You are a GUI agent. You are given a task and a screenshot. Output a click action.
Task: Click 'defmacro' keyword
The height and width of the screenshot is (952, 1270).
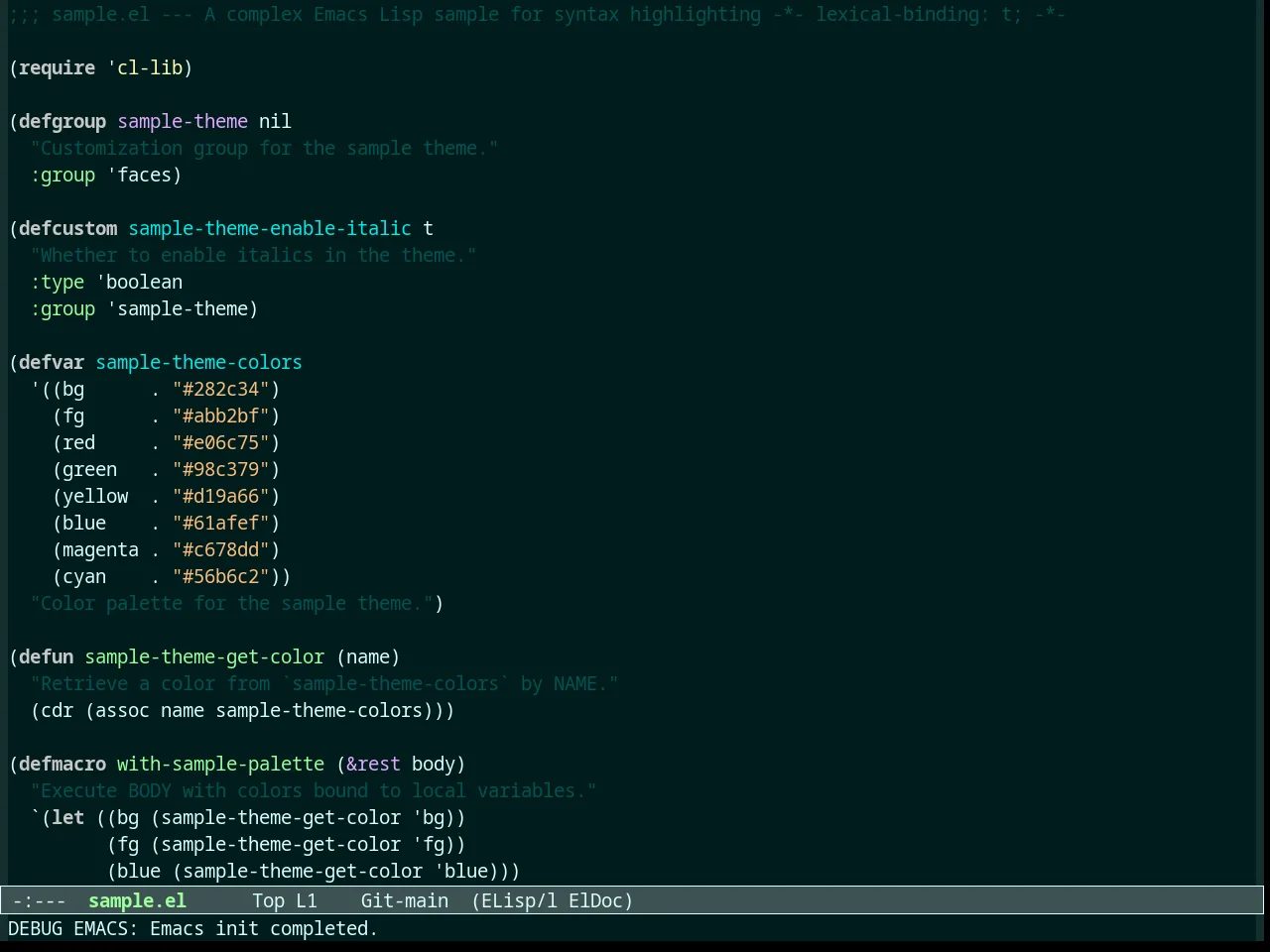(x=63, y=764)
